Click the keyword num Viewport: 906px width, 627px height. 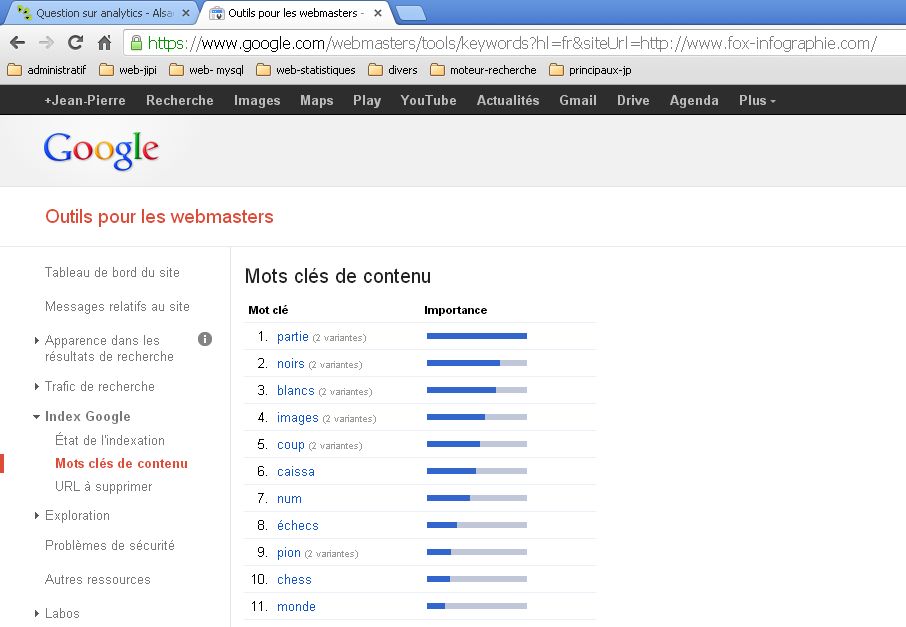[x=289, y=499]
